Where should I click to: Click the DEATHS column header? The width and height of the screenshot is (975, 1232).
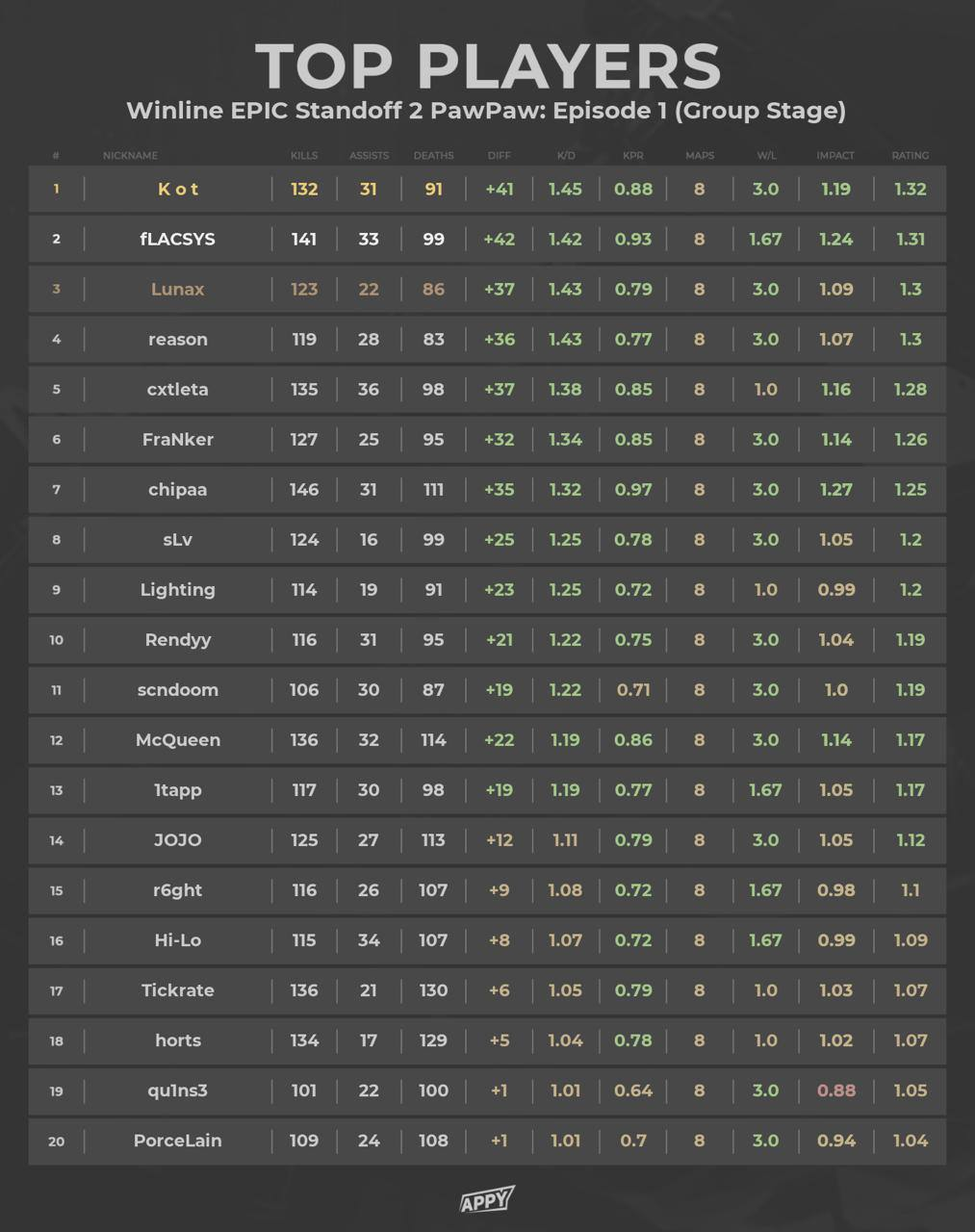pyautogui.click(x=433, y=155)
